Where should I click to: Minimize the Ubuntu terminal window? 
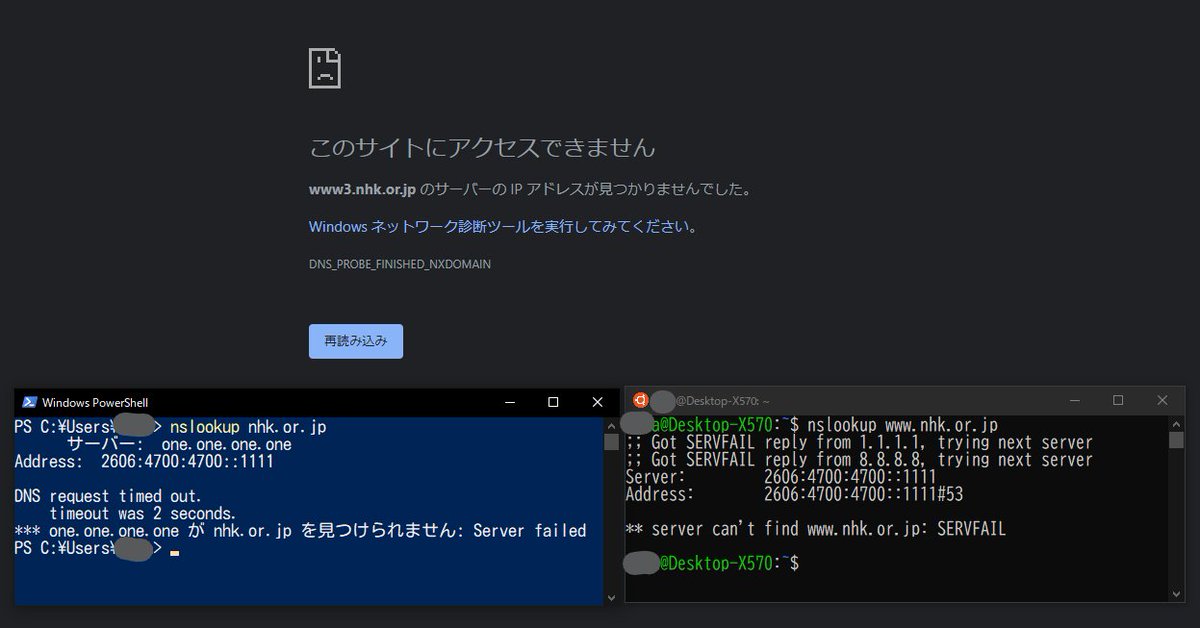1074,400
